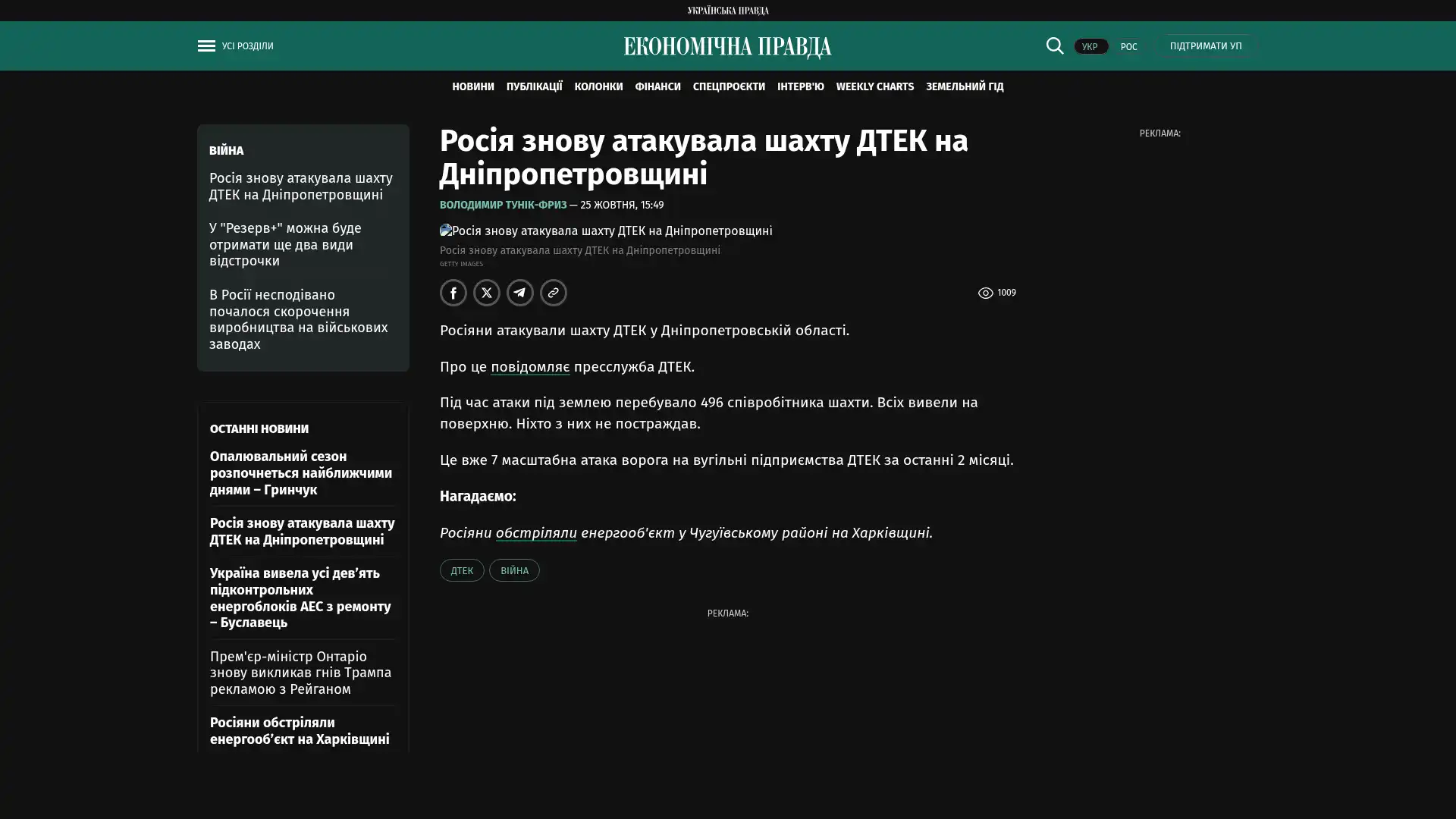Open author Володимир Тунік-Фриз page
Screen dimensions: 1456x819
point(503,205)
